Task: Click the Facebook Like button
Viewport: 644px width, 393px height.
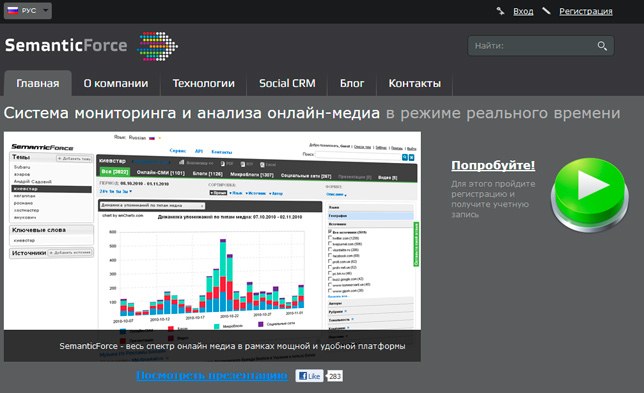Action: click(309, 376)
